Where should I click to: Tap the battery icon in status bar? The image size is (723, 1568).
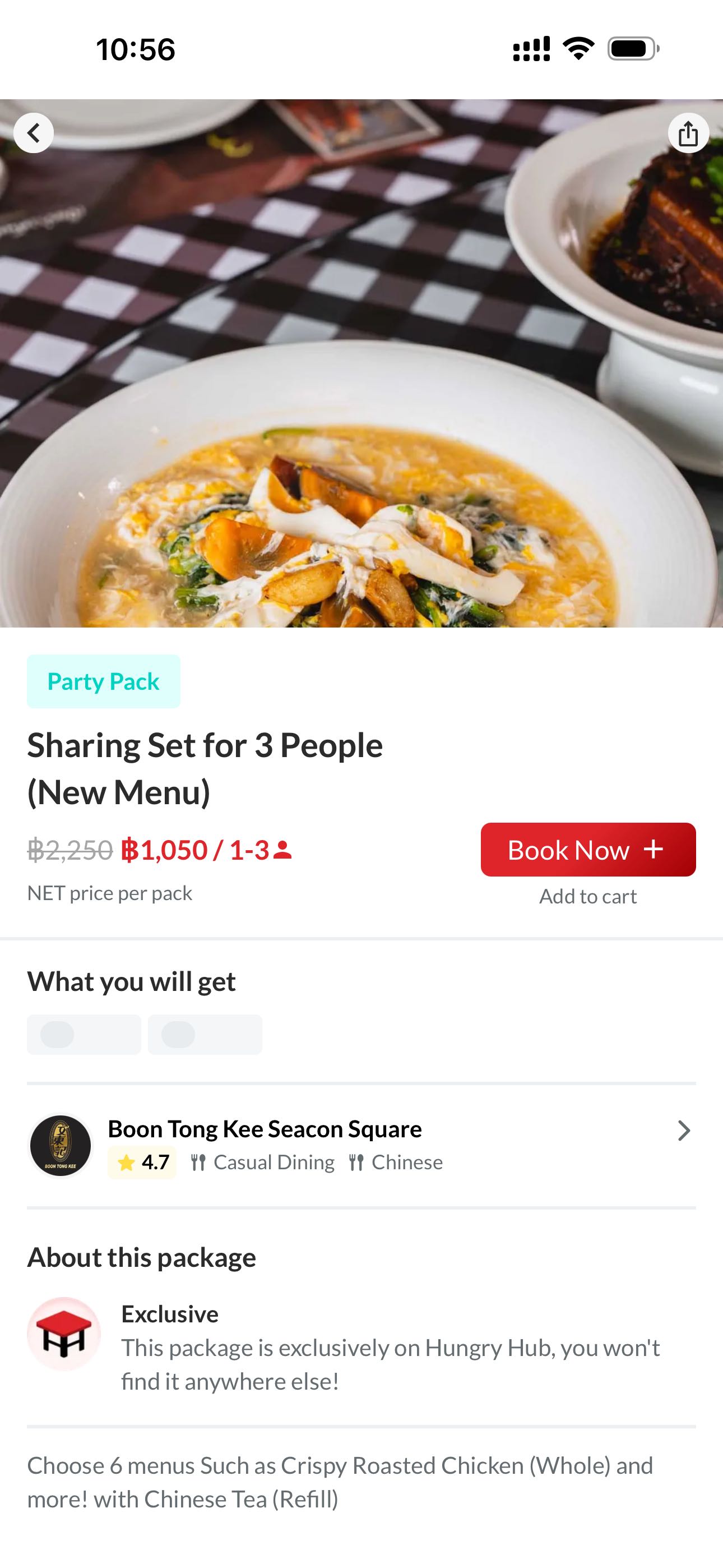(633, 49)
